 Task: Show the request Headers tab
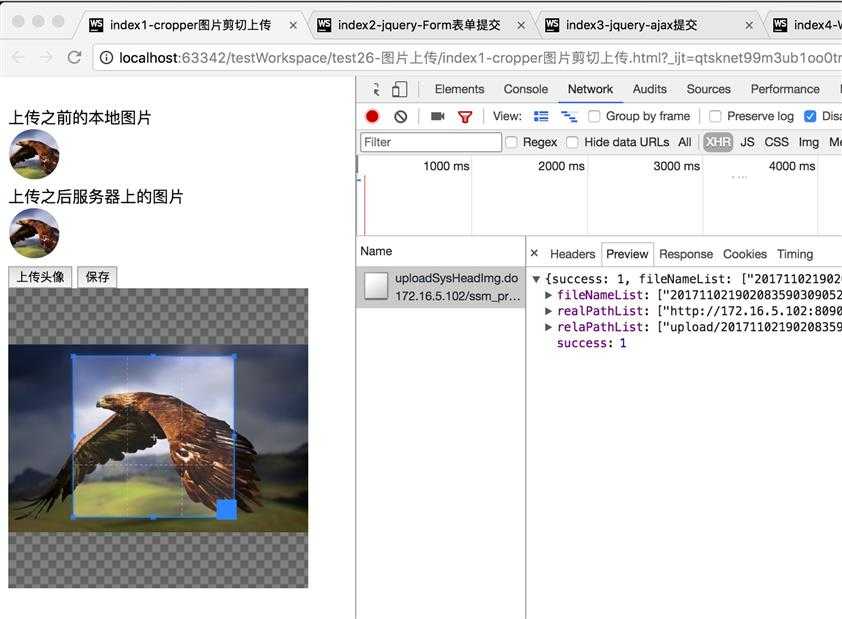[x=572, y=254]
